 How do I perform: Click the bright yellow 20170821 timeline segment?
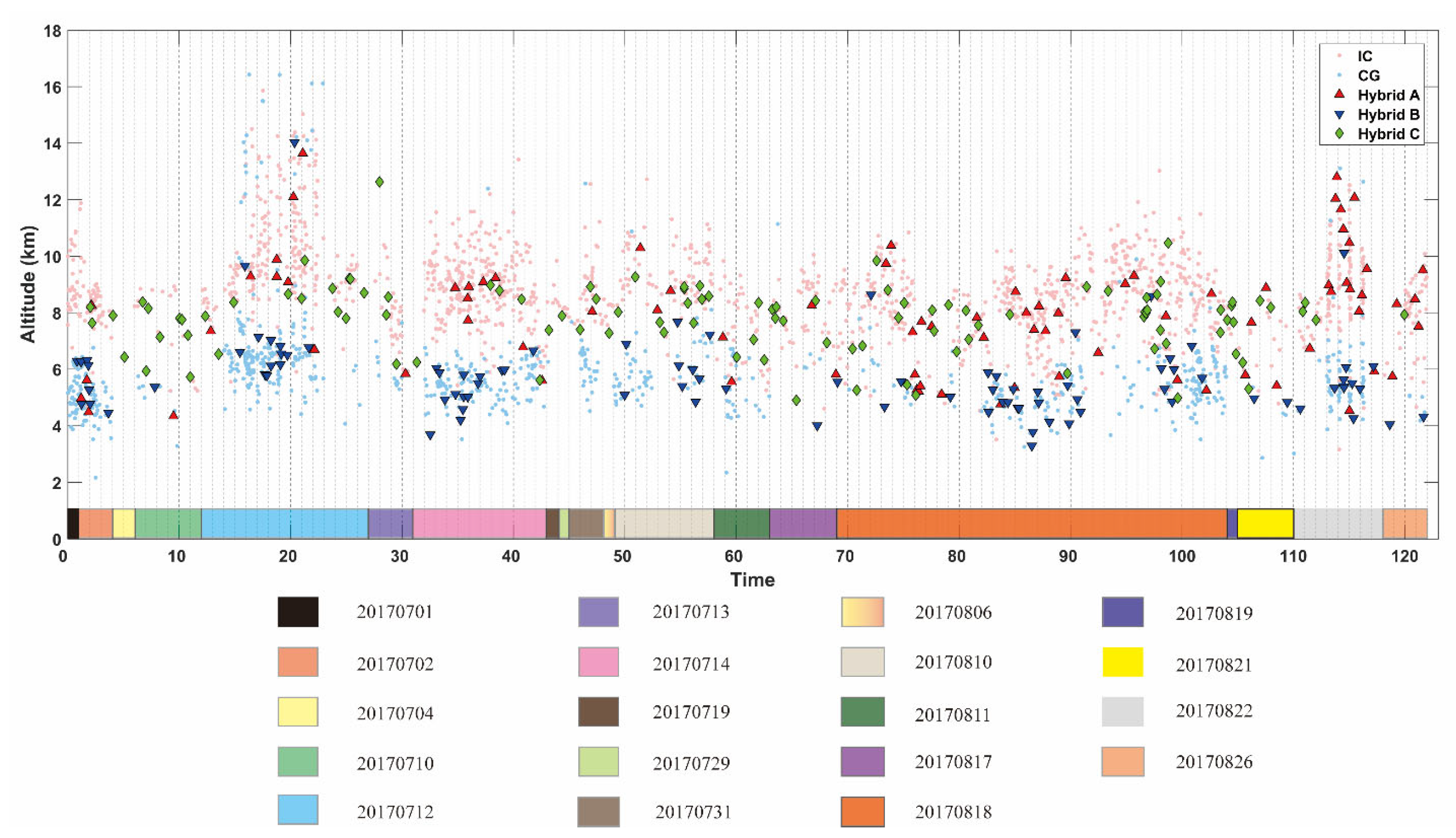(1265, 524)
